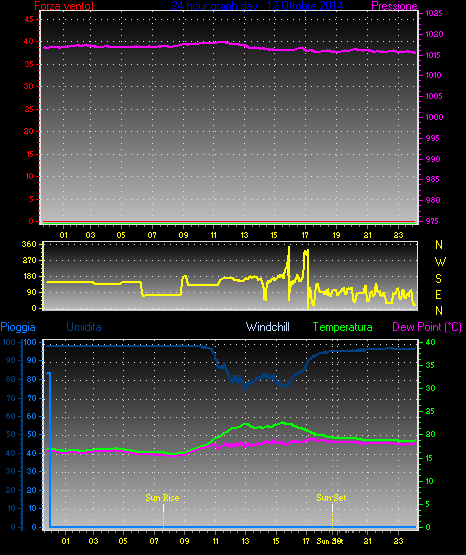
Task: Click hour 19 under the pressure chart
Action: tap(336, 235)
